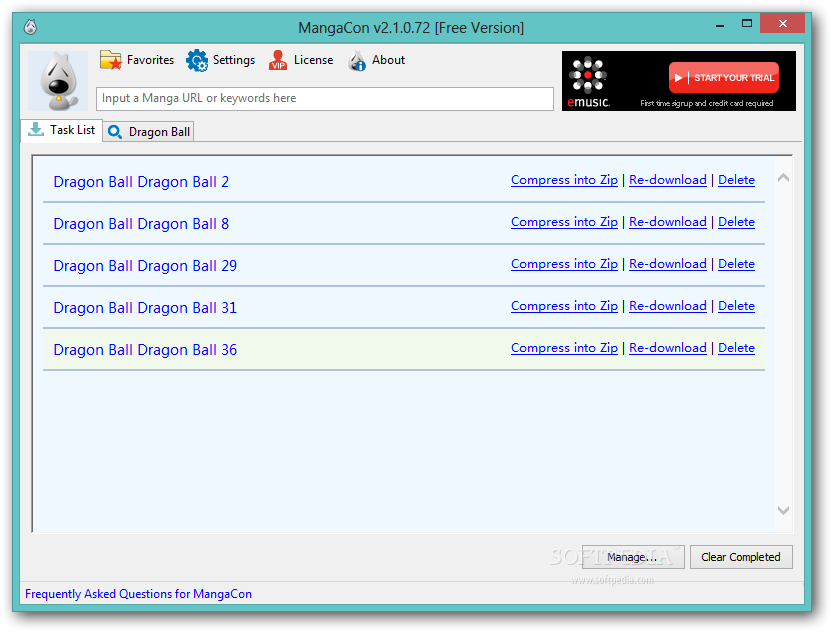Compress Dragon Ball 36 into Zip
832x632 pixels.
(x=564, y=348)
